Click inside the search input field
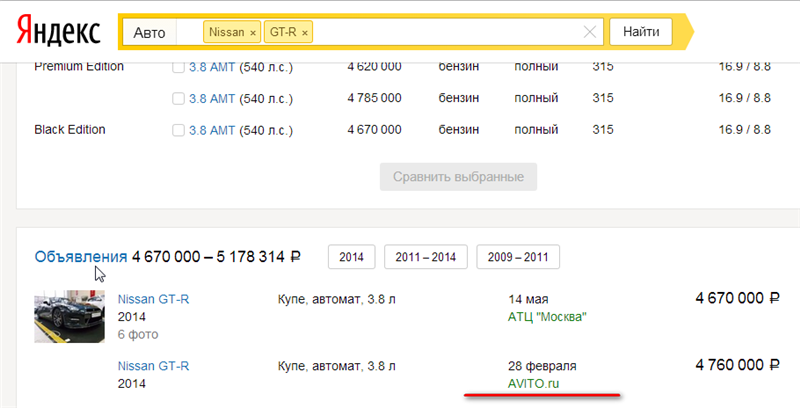 (450, 32)
